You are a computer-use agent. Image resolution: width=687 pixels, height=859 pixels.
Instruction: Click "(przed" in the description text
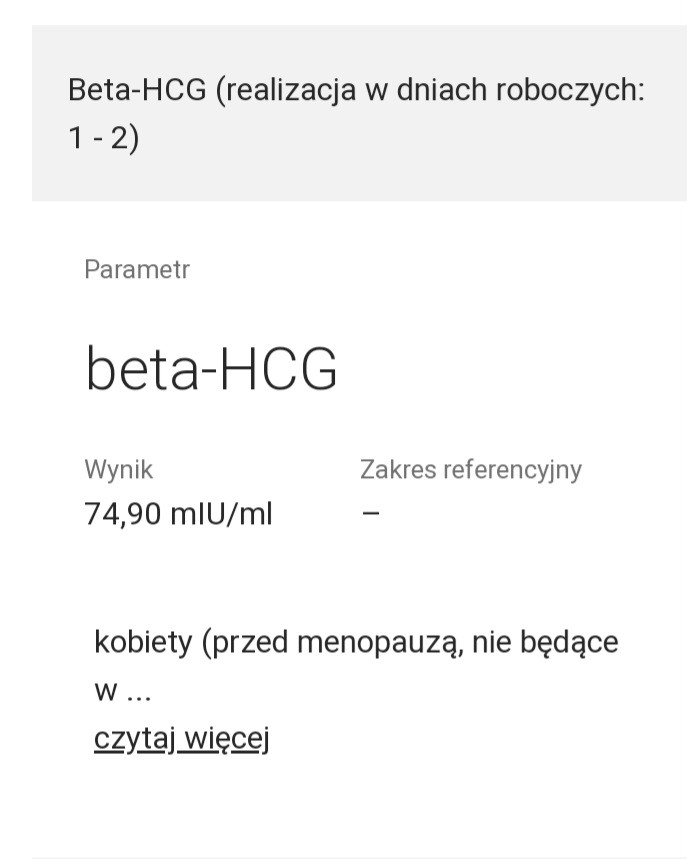[243, 642]
